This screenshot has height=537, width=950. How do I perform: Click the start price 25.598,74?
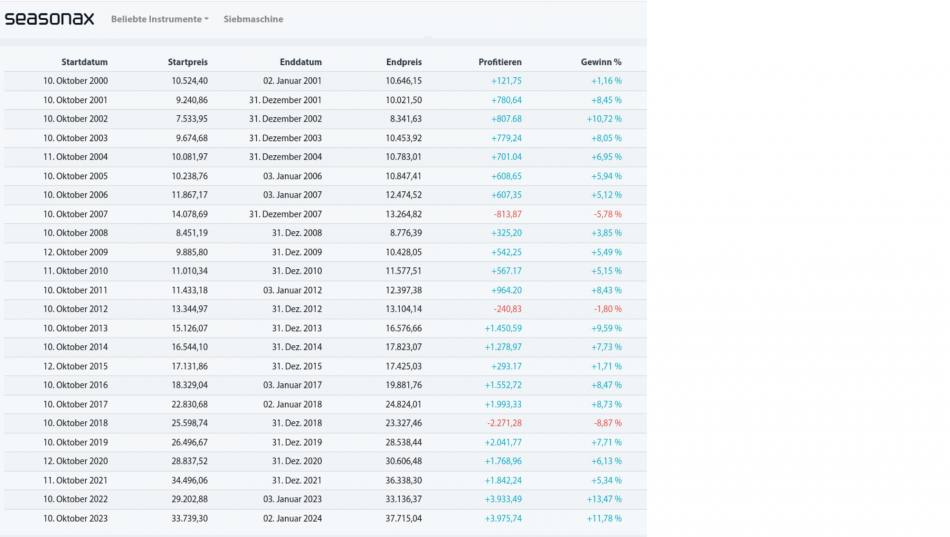182,423
